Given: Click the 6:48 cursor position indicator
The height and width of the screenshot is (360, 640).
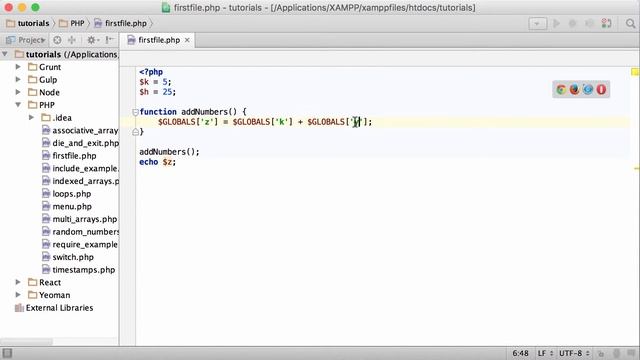Looking at the screenshot, I should point(520,353).
